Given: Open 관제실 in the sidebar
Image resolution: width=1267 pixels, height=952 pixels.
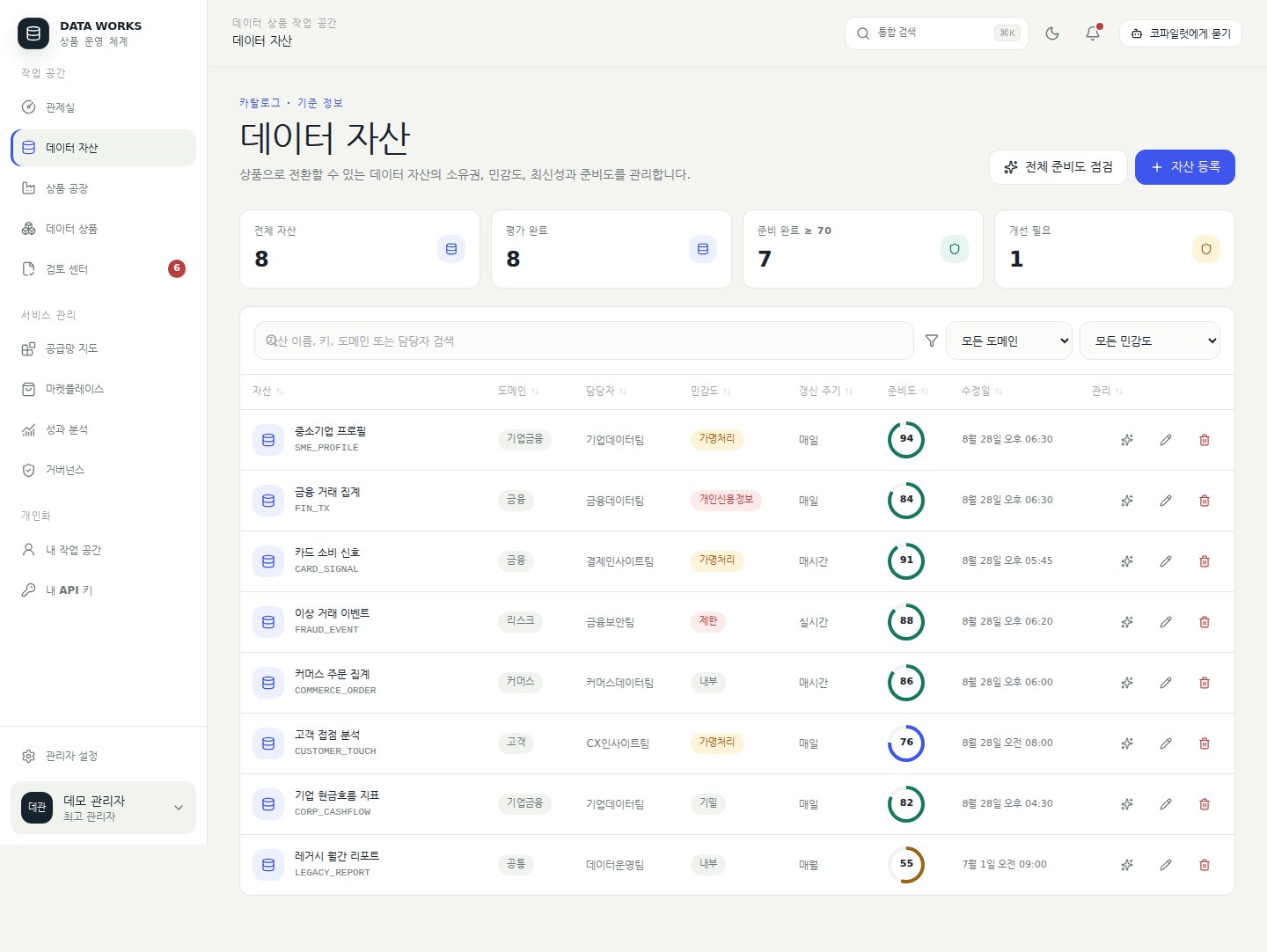Looking at the screenshot, I should 103,107.
